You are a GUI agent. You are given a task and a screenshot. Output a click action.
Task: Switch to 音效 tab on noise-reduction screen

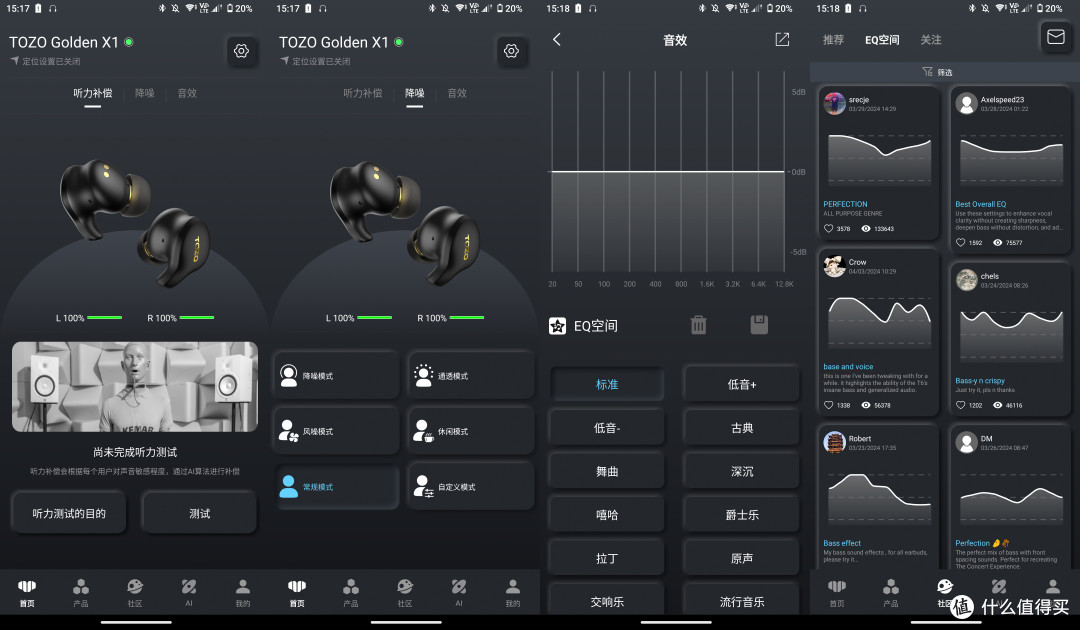click(457, 93)
